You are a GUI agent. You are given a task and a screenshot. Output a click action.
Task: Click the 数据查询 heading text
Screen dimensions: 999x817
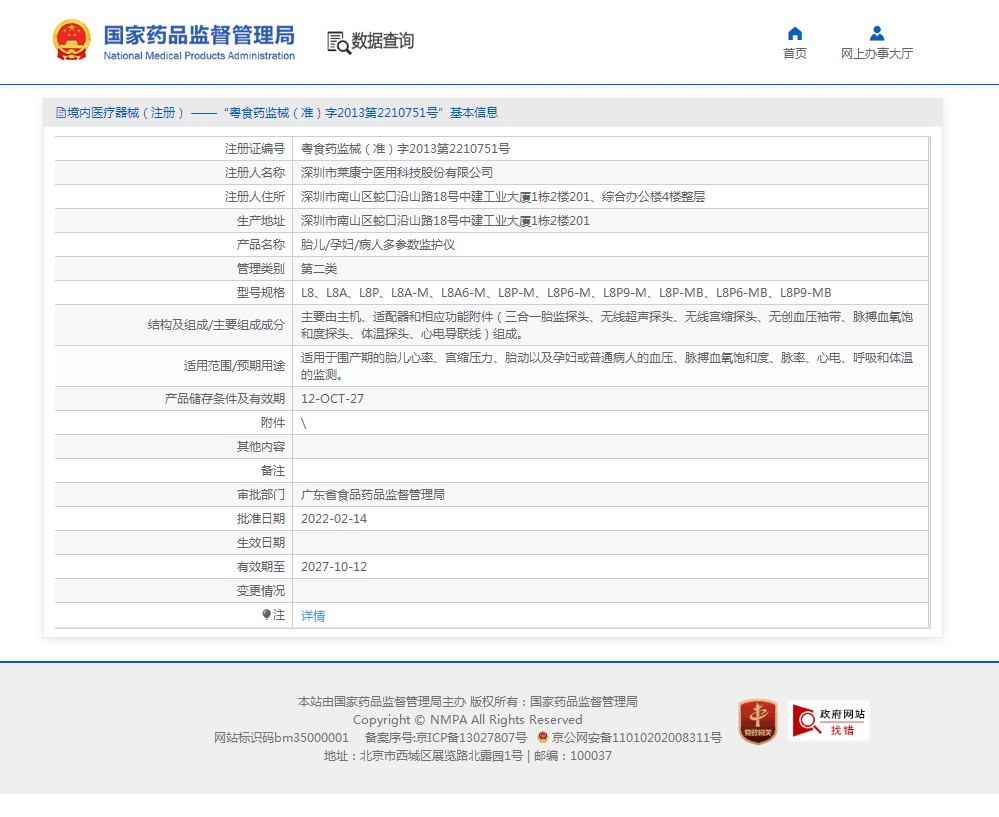(x=382, y=41)
